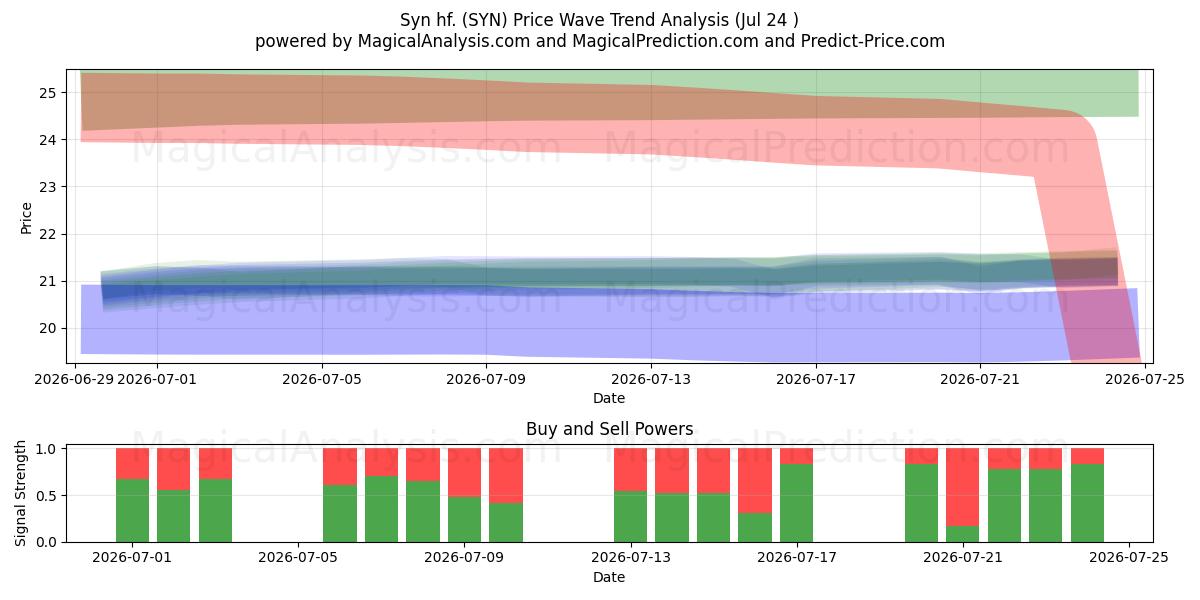Click the '2026-07-21' date tick on price chart

point(980,379)
